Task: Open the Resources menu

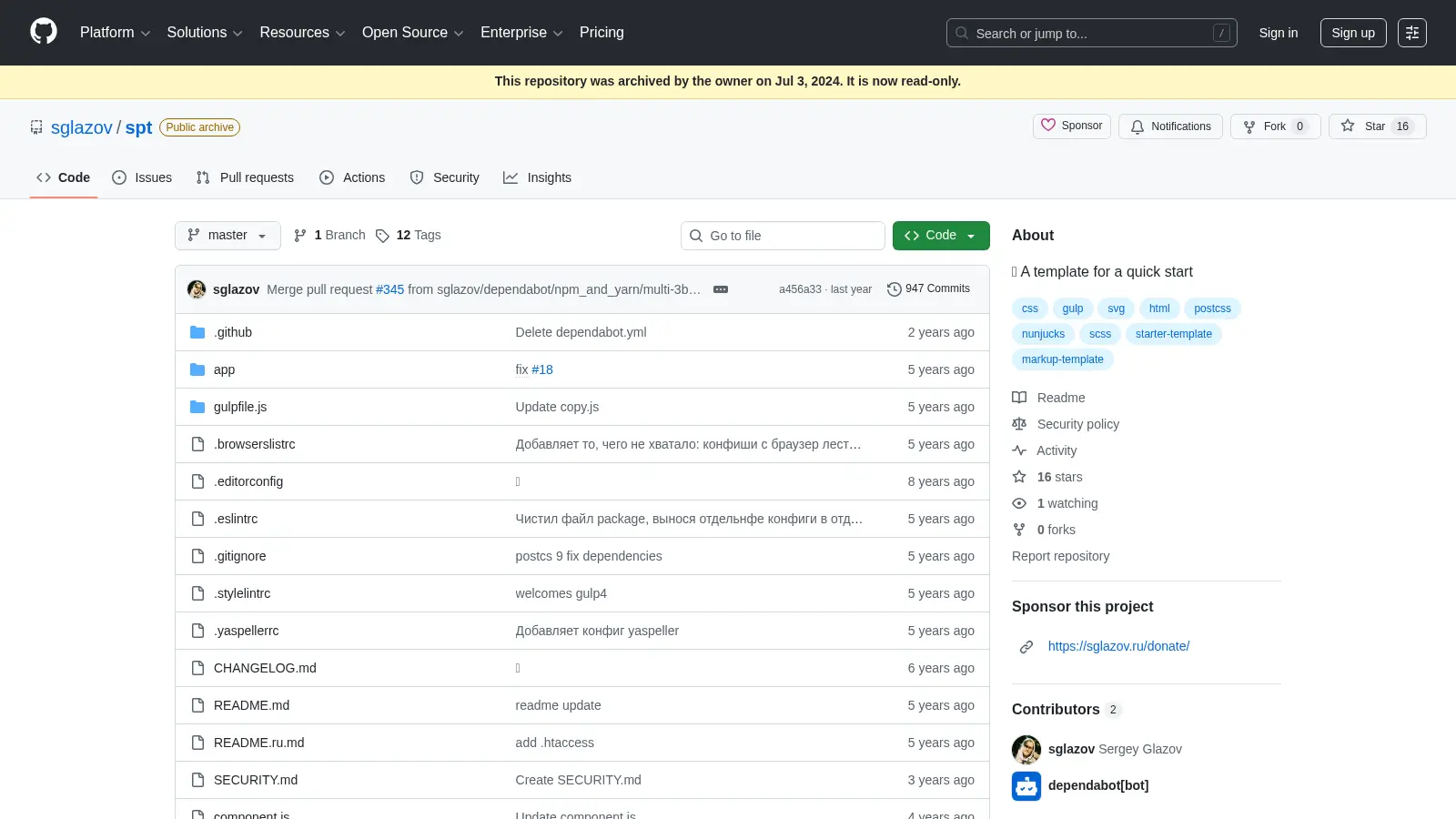Action: coord(302,33)
